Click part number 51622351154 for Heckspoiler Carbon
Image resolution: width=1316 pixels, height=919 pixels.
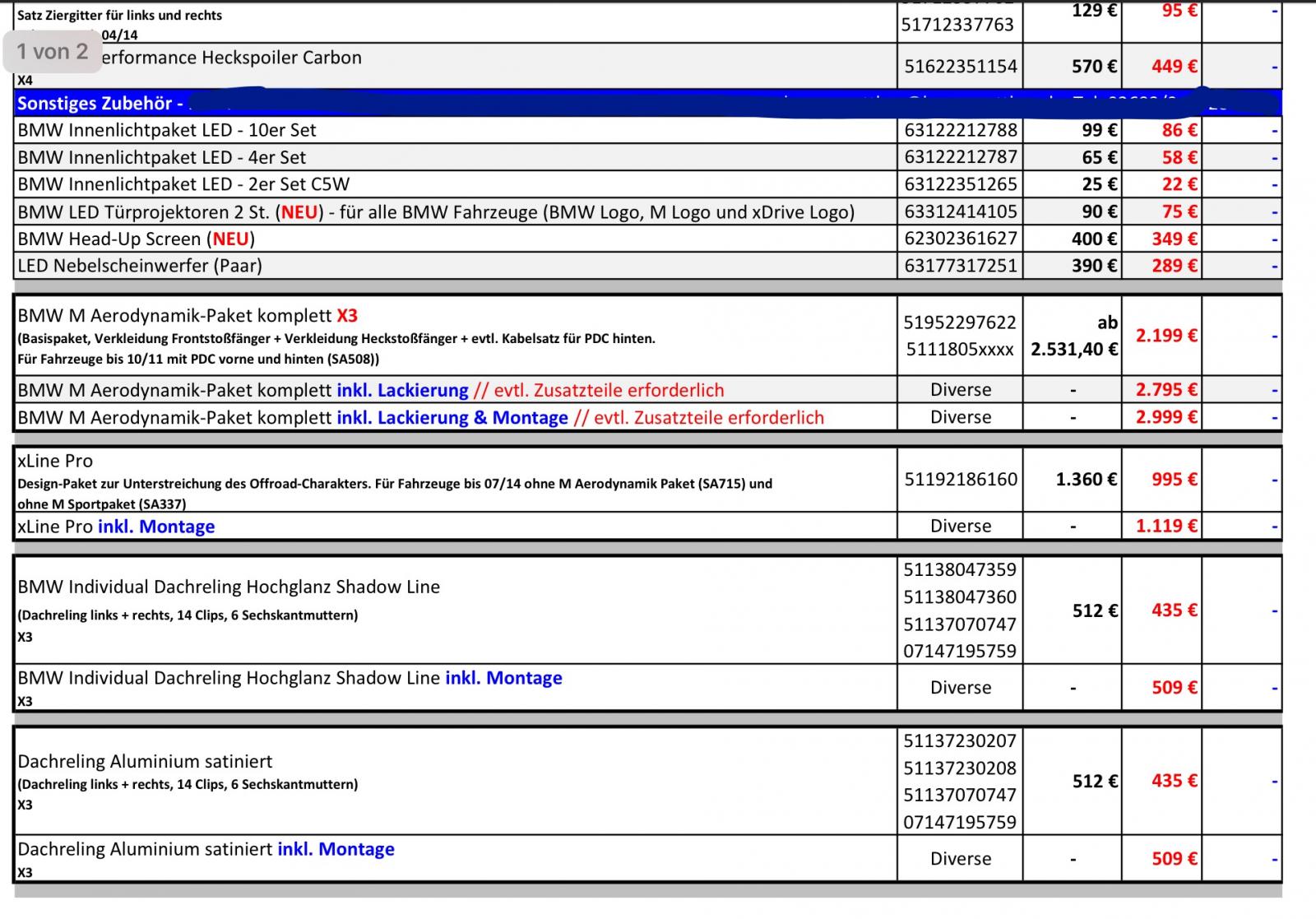[961, 67]
